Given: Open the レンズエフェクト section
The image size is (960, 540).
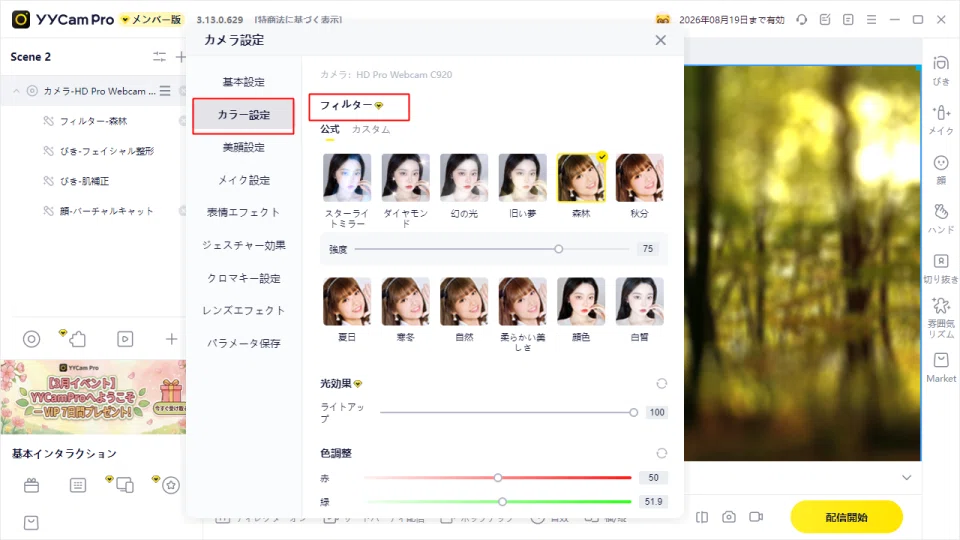Looking at the screenshot, I should pyautogui.click(x=243, y=310).
